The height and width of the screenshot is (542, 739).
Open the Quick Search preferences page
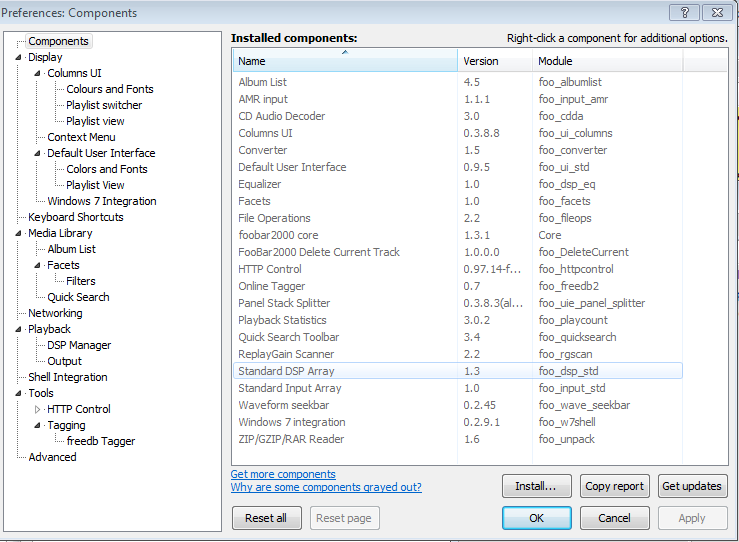[79, 298]
